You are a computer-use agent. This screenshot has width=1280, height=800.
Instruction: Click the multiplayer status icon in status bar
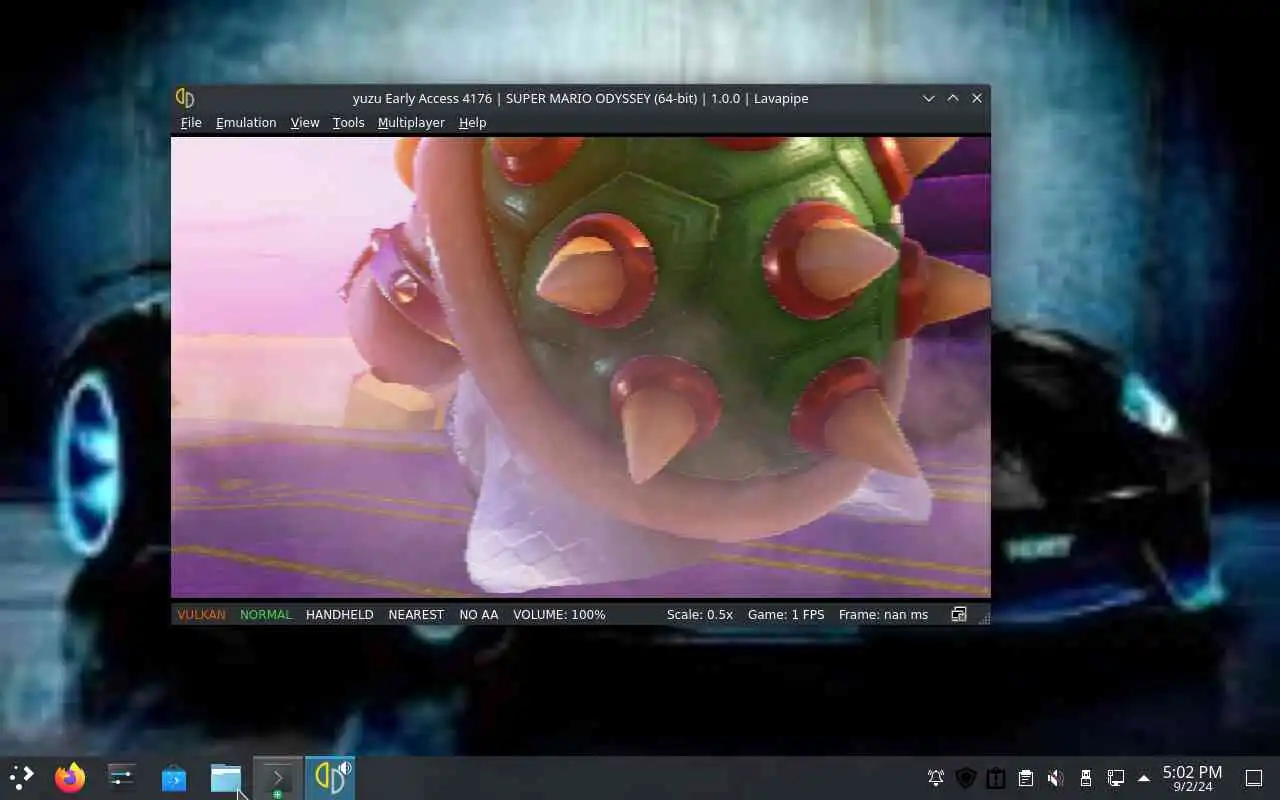click(x=958, y=615)
